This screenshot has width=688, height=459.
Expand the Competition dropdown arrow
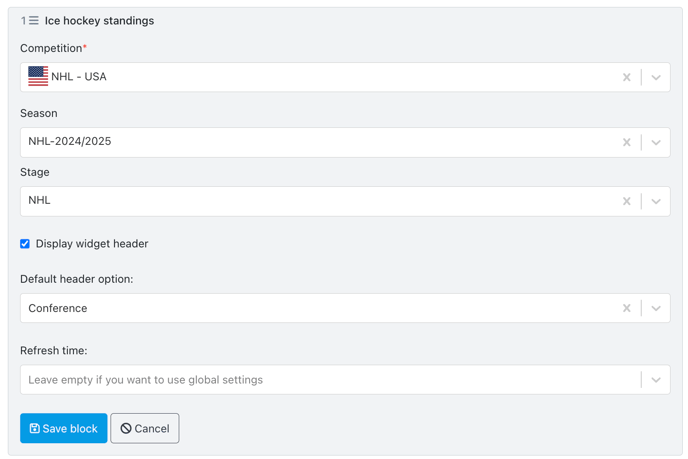pos(656,77)
